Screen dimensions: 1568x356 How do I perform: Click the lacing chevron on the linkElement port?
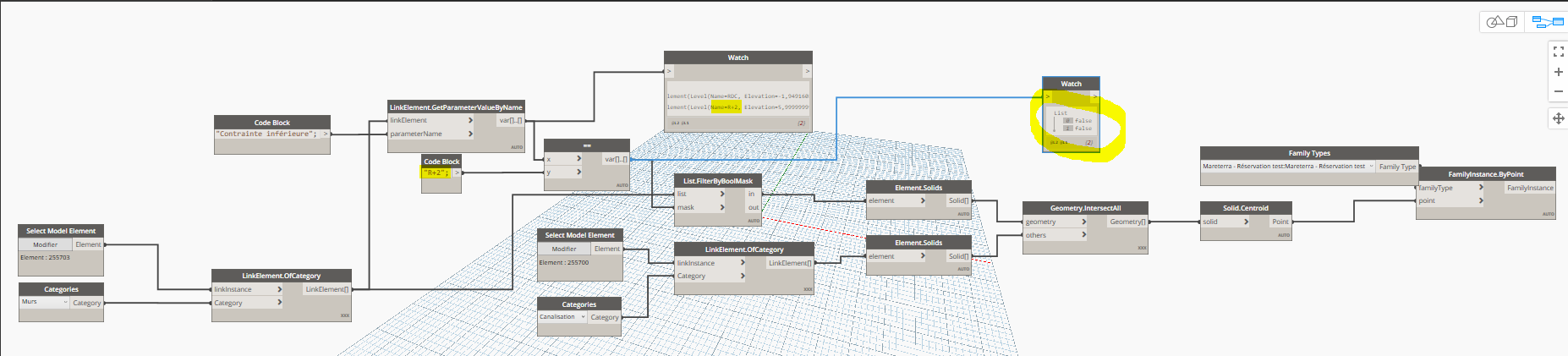470,120
